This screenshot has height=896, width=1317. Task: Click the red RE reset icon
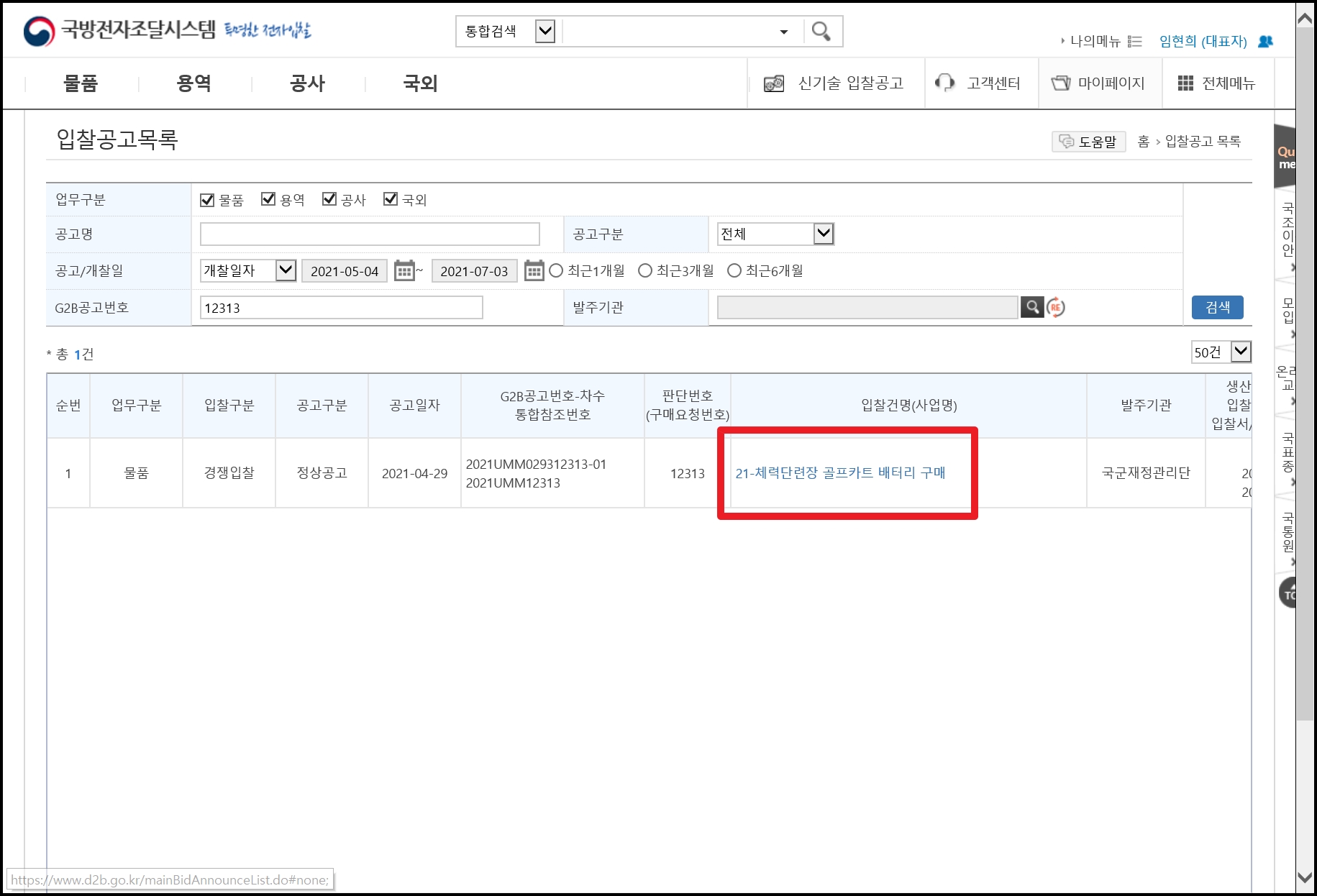(x=1056, y=307)
